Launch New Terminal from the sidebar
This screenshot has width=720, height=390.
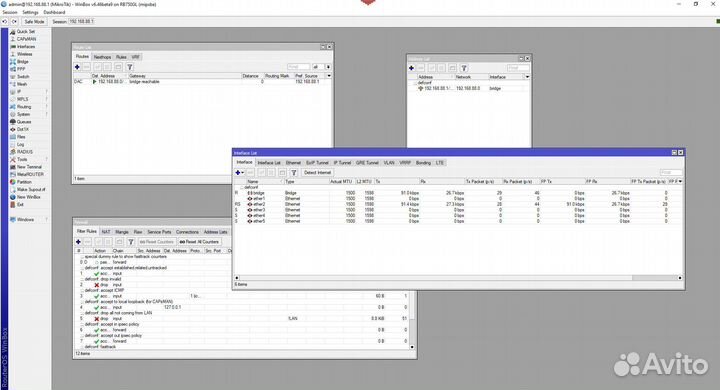(x=29, y=167)
